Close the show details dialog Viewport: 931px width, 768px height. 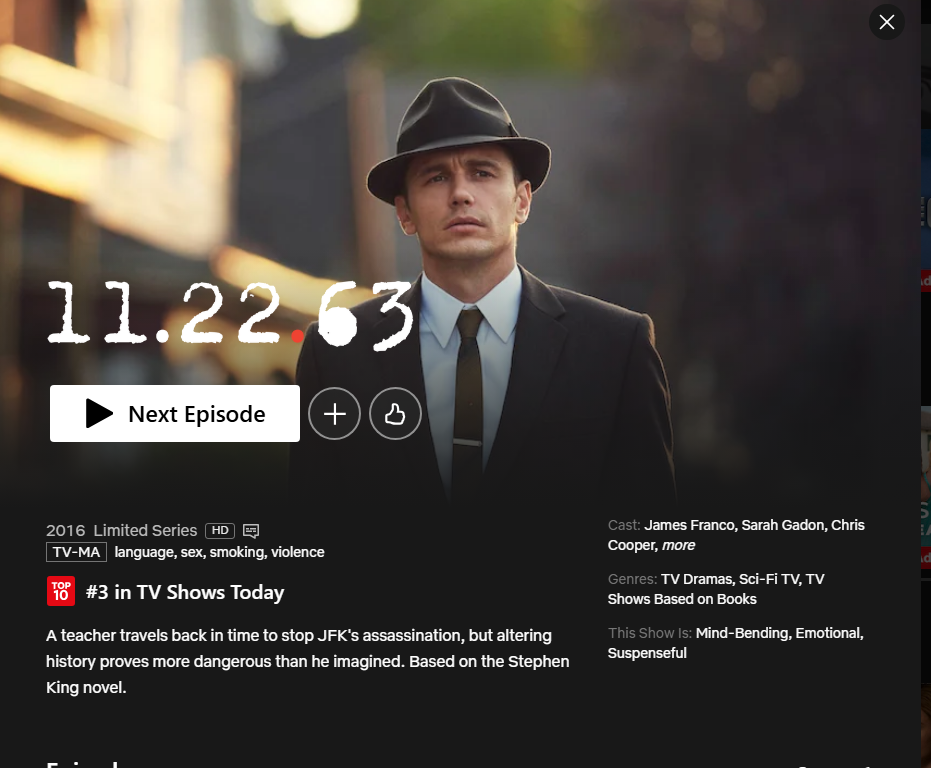(886, 22)
